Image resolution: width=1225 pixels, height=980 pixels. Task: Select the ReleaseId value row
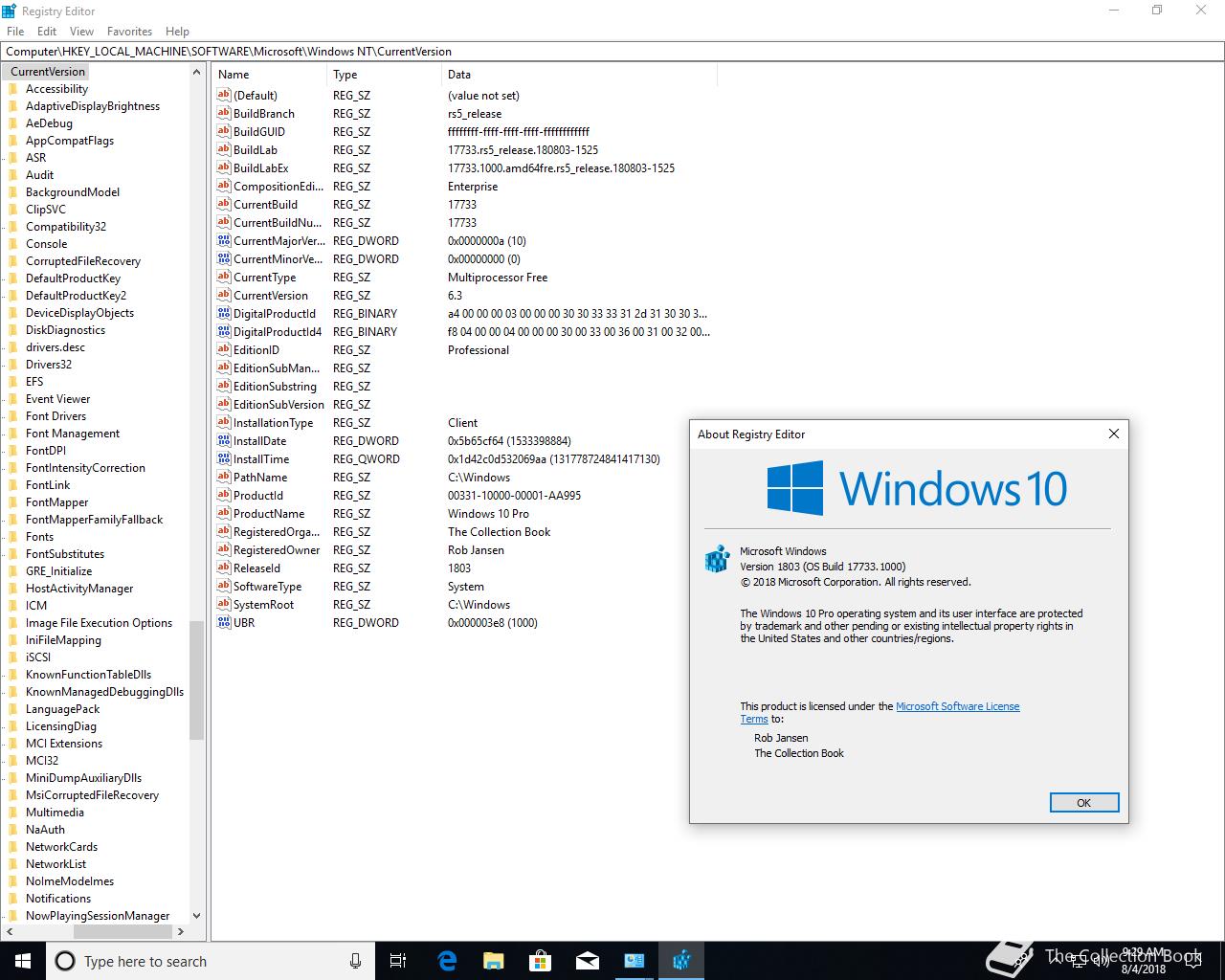[x=465, y=568]
